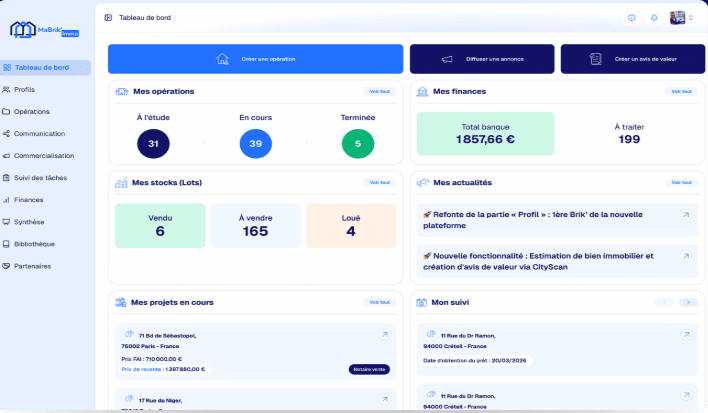The height and width of the screenshot is (413, 708).
Task: Click the notification bell icon
Action: [x=654, y=17]
